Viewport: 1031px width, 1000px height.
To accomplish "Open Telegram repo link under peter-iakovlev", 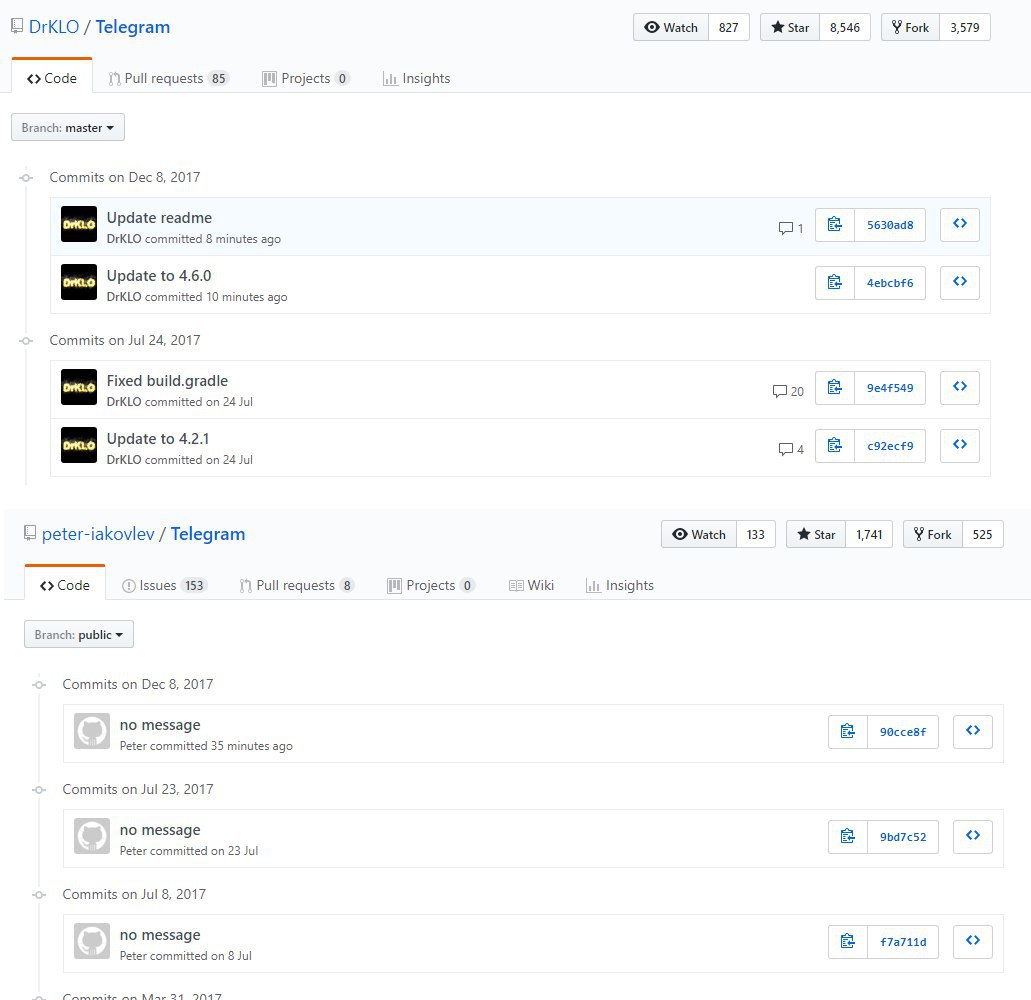I will 208,534.
